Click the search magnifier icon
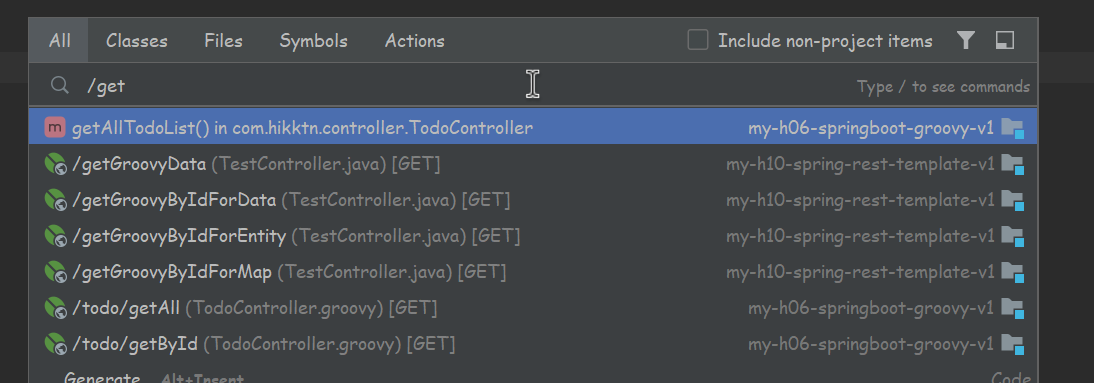 pyautogui.click(x=60, y=85)
